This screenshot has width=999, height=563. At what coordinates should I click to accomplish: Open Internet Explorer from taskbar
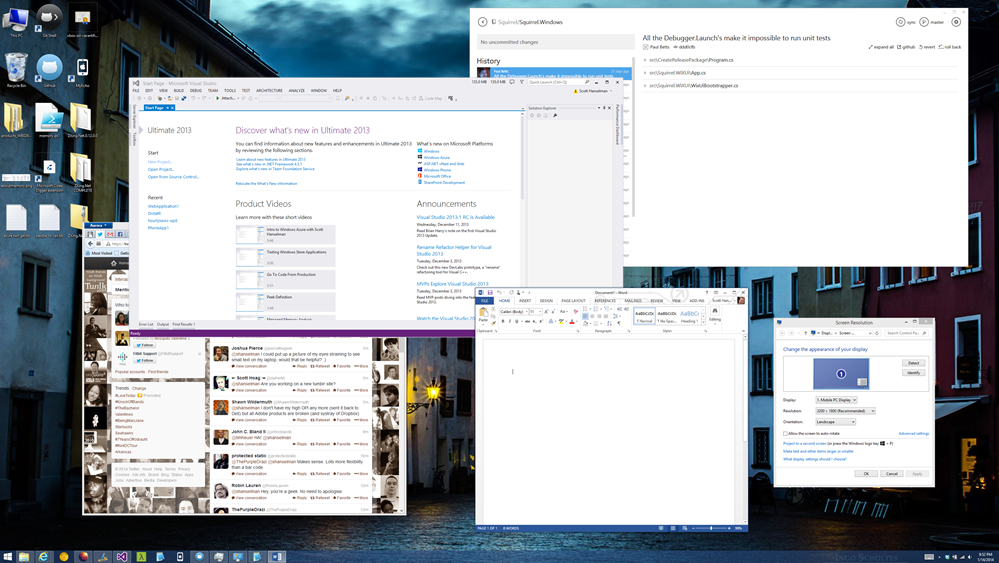[43, 557]
